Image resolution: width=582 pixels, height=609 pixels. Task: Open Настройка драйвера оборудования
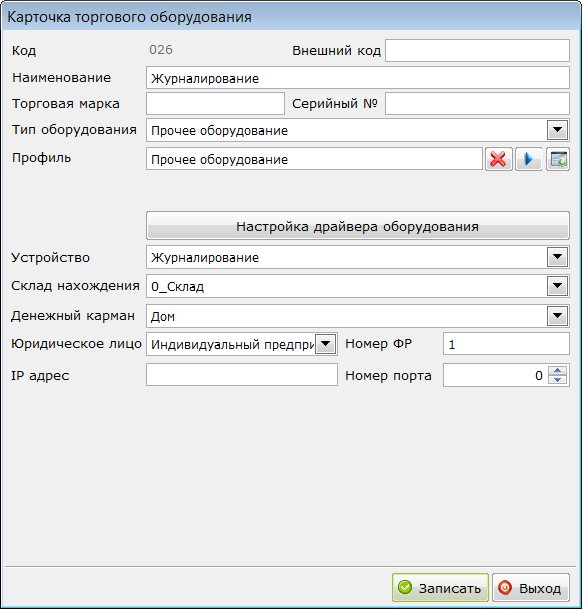tap(358, 226)
